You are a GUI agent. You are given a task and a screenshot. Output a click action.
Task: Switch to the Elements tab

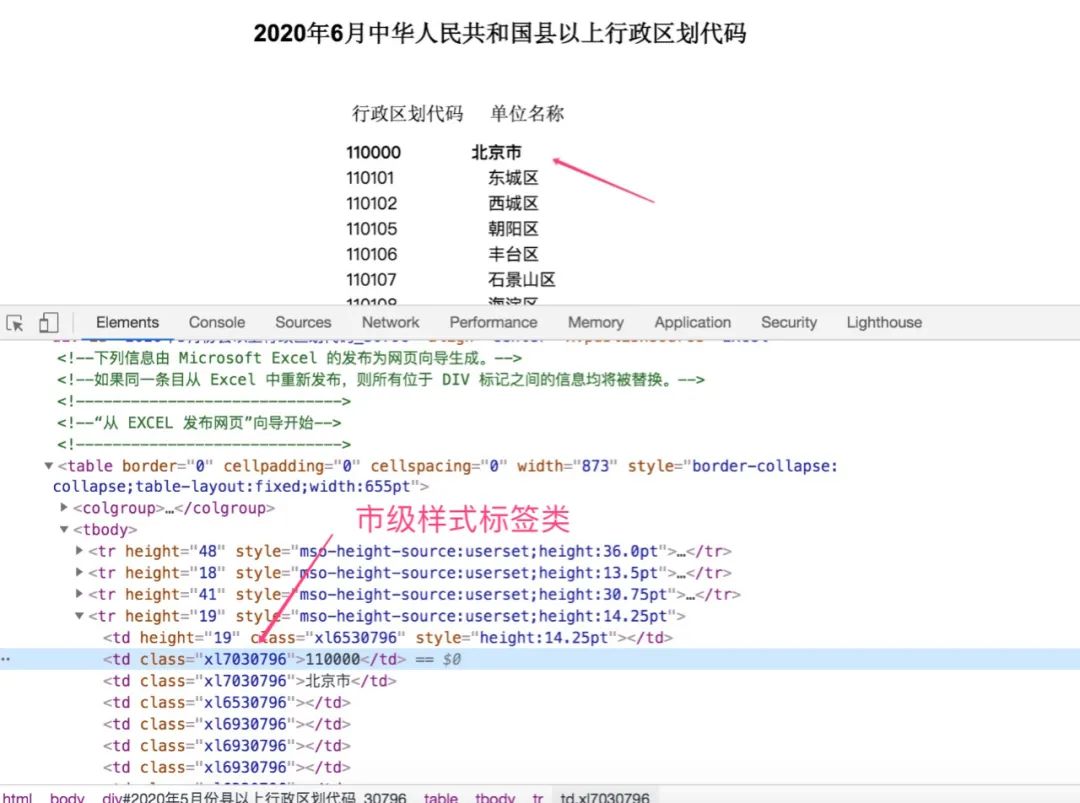point(127,322)
